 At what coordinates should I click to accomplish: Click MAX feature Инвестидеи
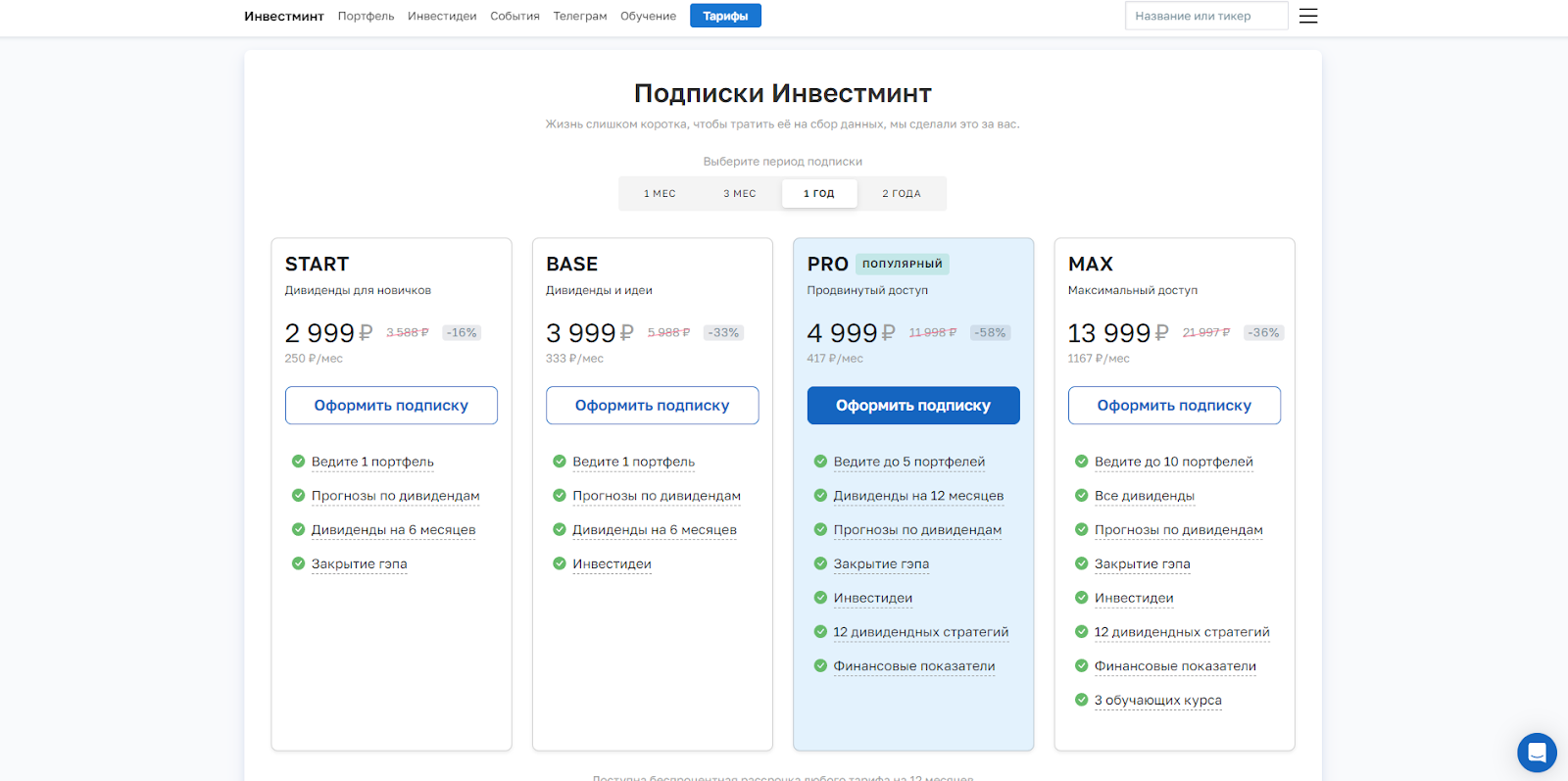(1134, 598)
